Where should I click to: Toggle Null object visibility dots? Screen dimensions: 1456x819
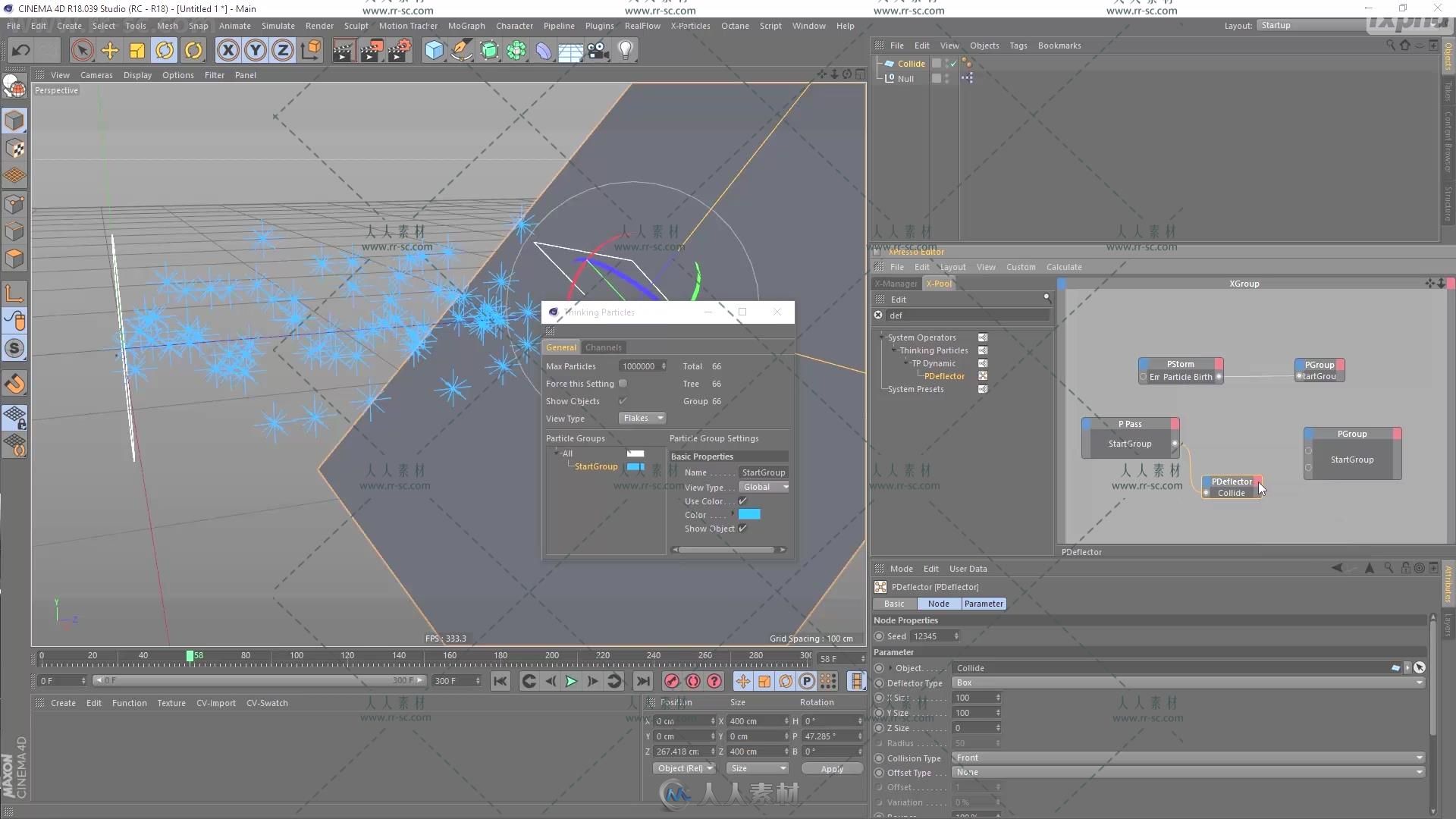(946, 78)
